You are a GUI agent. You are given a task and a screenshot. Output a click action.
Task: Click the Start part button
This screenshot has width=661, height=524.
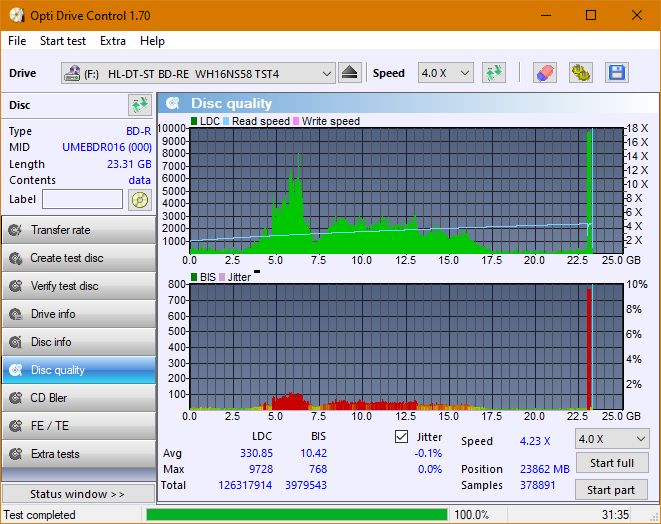pyautogui.click(x=611, y=490)
